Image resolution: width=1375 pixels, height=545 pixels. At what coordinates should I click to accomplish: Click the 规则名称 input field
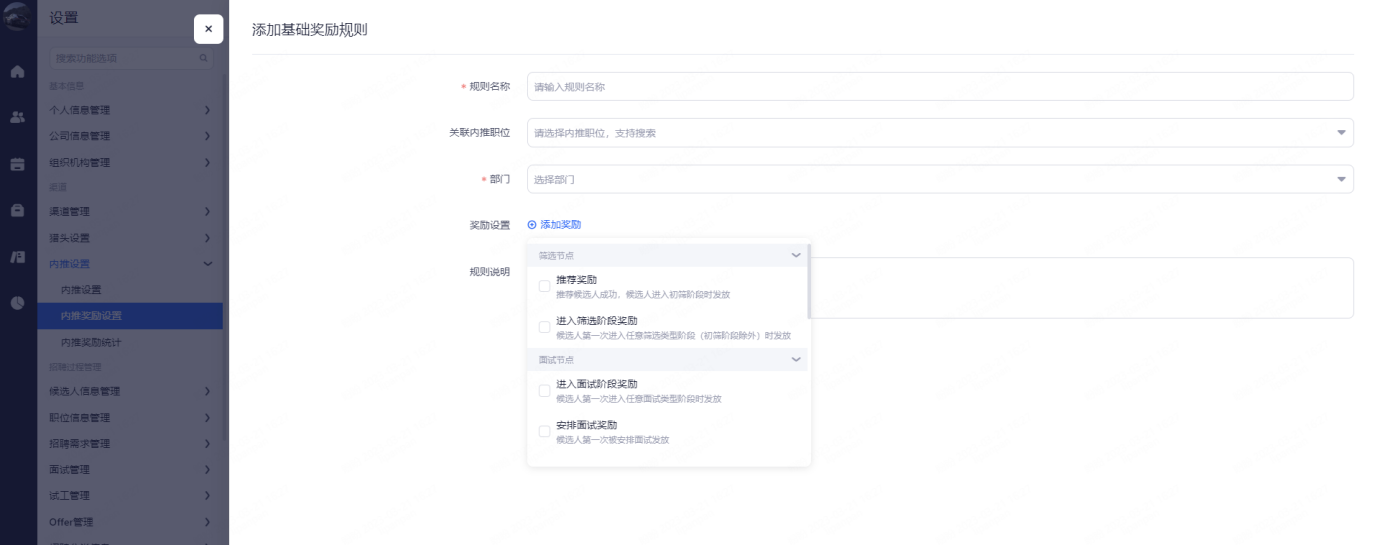[x=939, y=87]
